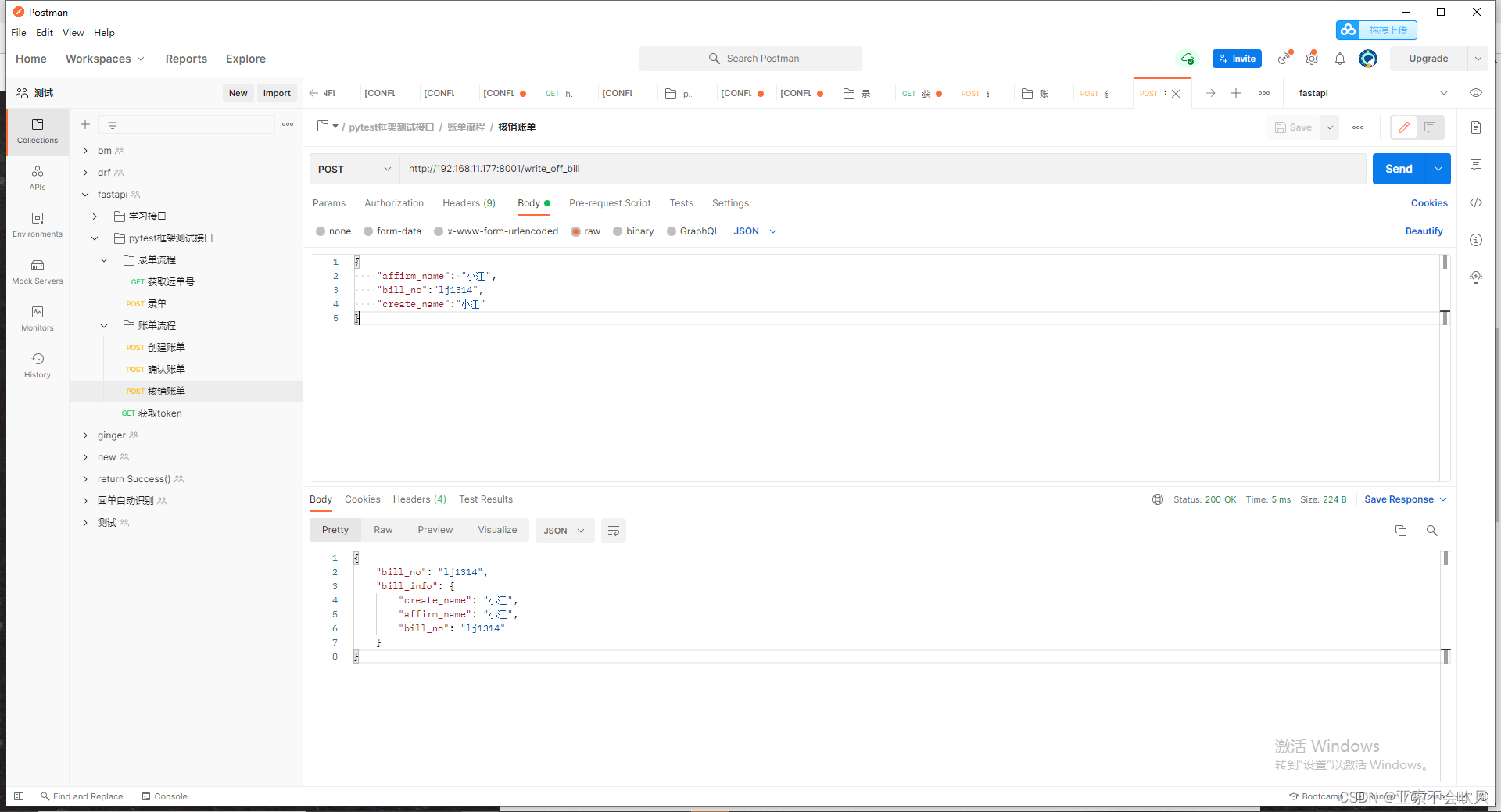Open notifications bell icon
This screenshot has height=812, width=1501.
[1340, 59]
